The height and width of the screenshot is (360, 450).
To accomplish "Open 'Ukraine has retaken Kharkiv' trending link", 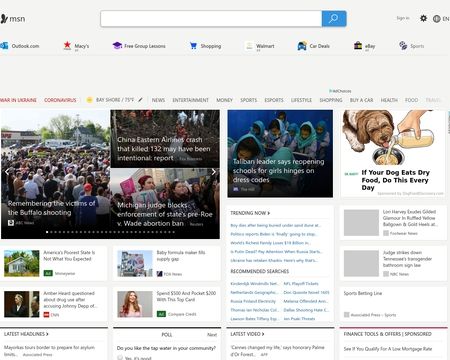I will click(x=274, y=260).
